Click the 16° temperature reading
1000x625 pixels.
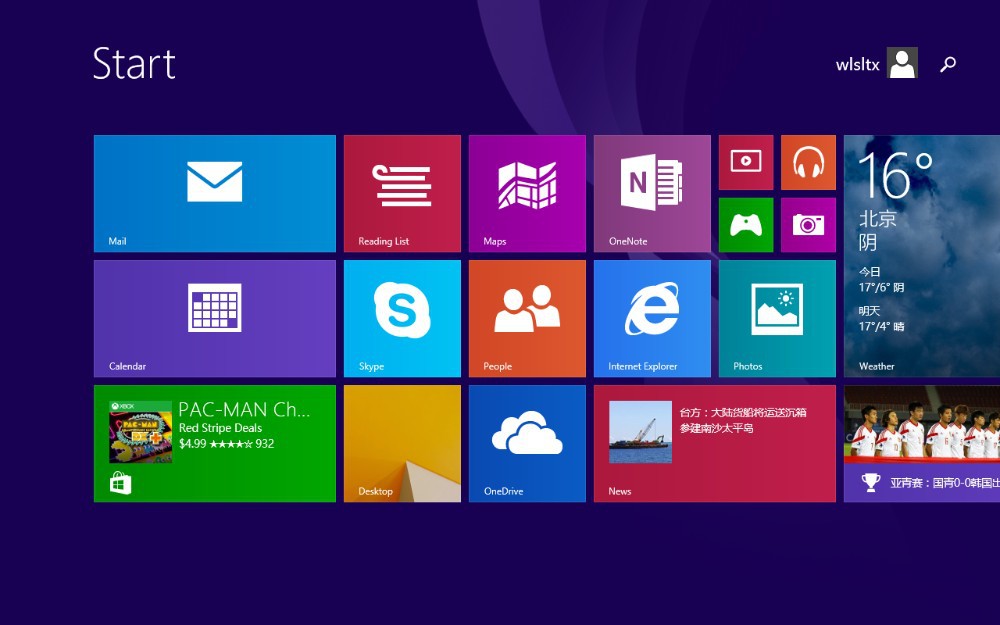[x=895, y=175]
